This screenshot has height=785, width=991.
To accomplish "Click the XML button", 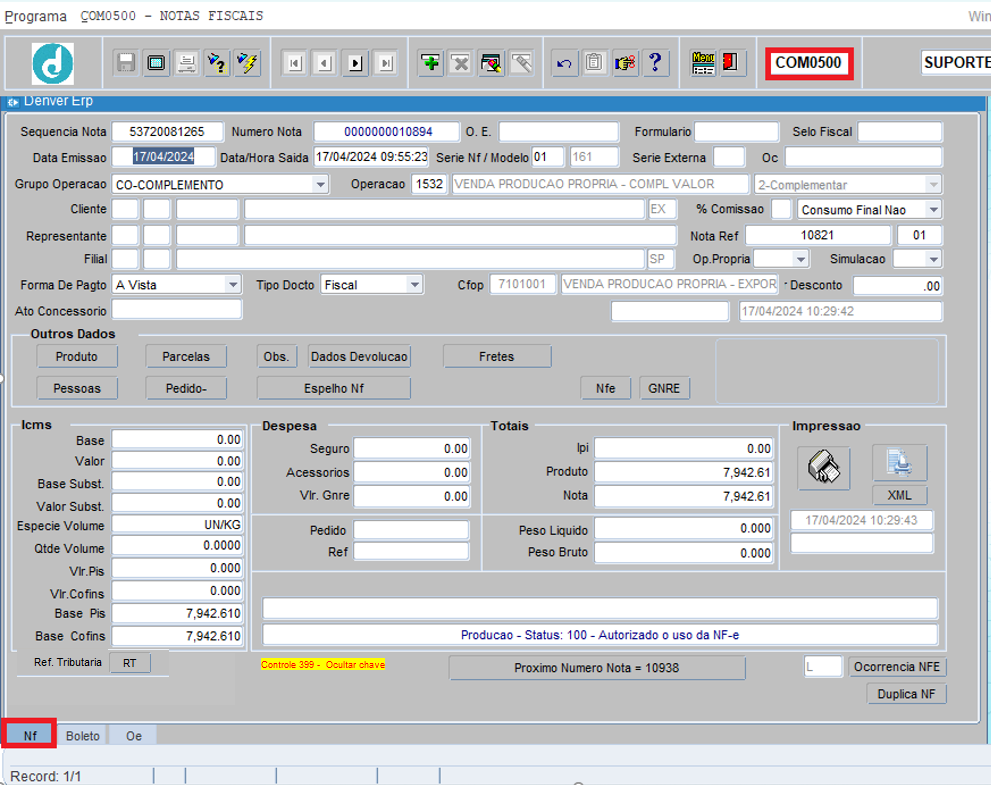I will (899, 495).
